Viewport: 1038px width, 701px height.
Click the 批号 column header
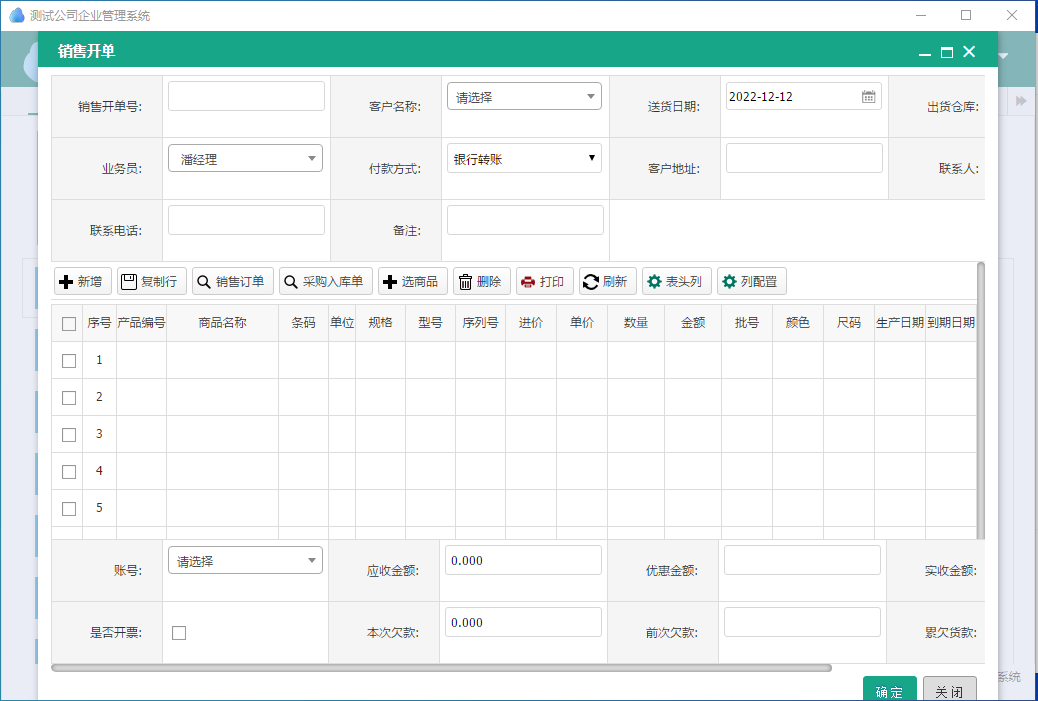click(x=747, y=323)
